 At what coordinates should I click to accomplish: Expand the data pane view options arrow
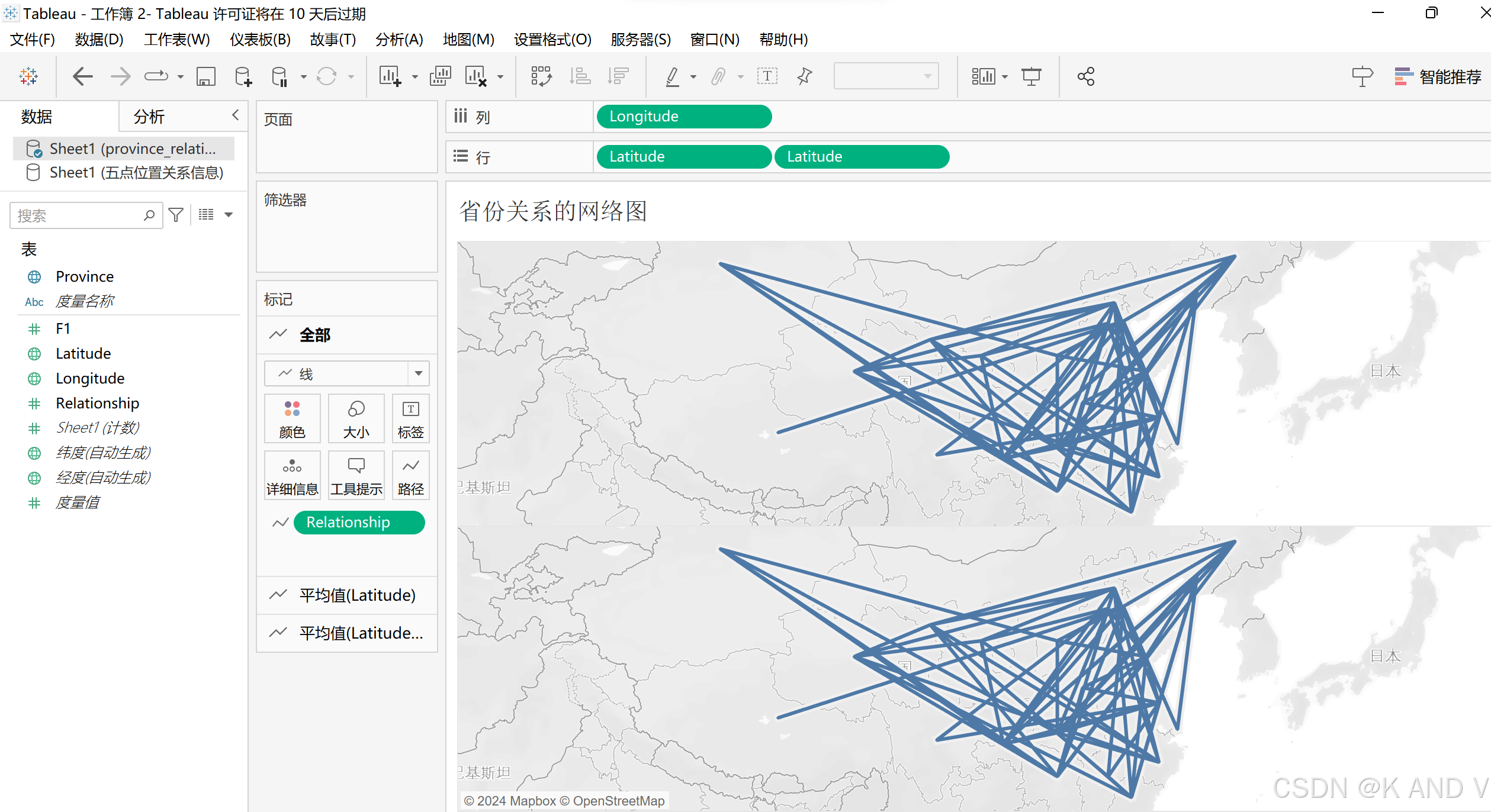229,215
